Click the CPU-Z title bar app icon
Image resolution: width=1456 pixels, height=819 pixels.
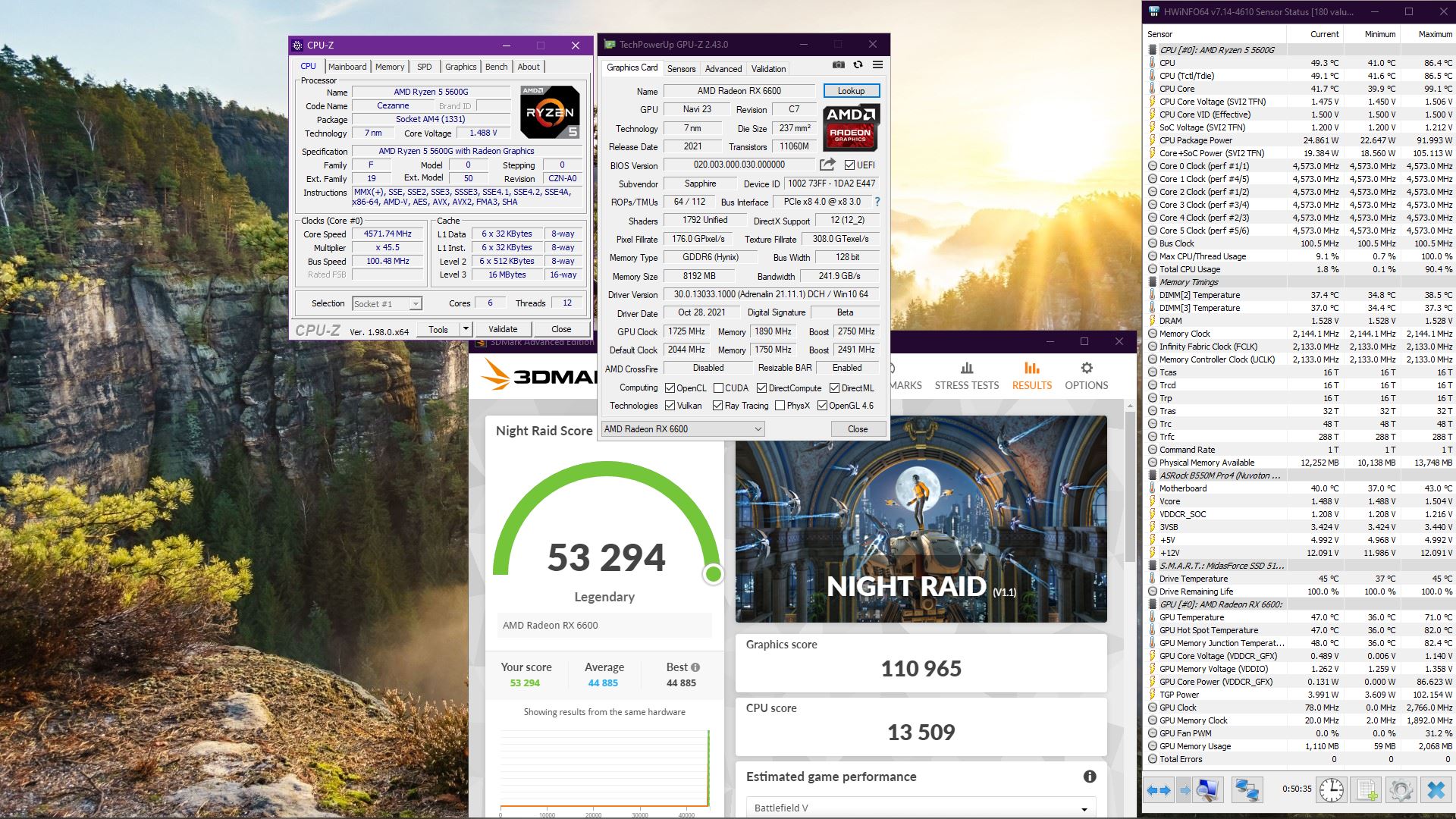pyautogui.click(x=297, y=45)
